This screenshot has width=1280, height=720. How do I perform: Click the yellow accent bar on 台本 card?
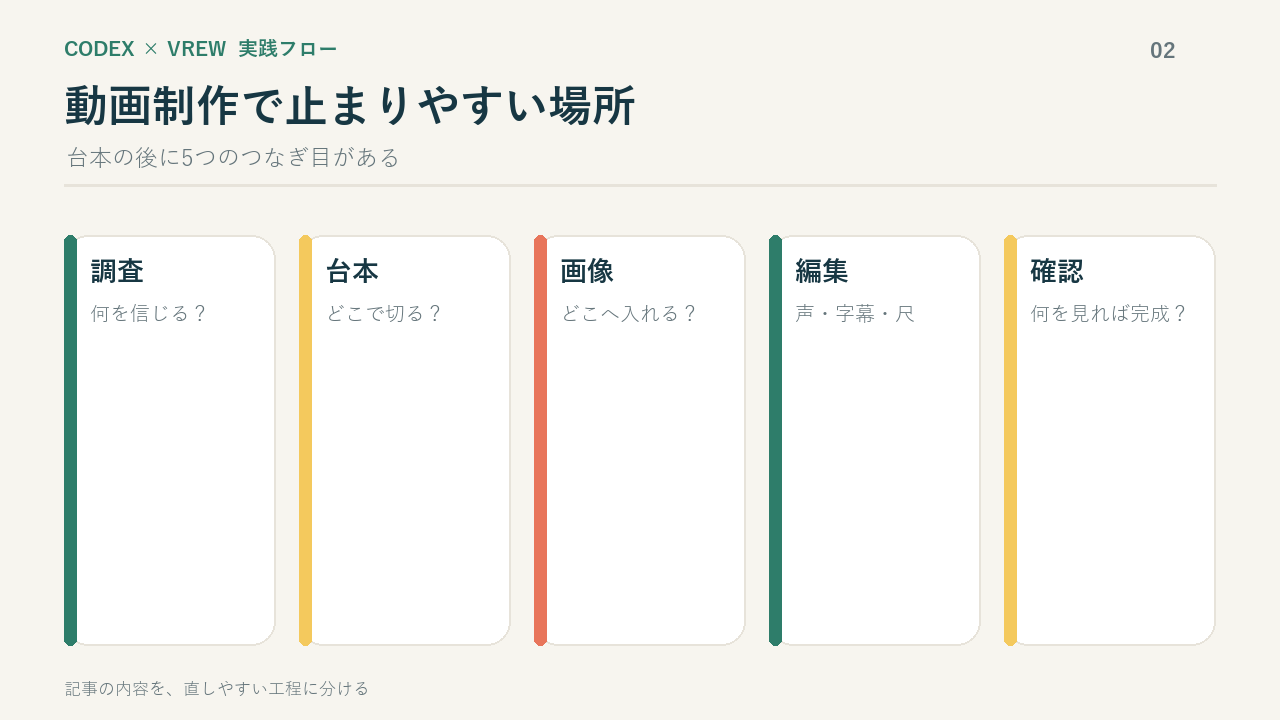305,440
